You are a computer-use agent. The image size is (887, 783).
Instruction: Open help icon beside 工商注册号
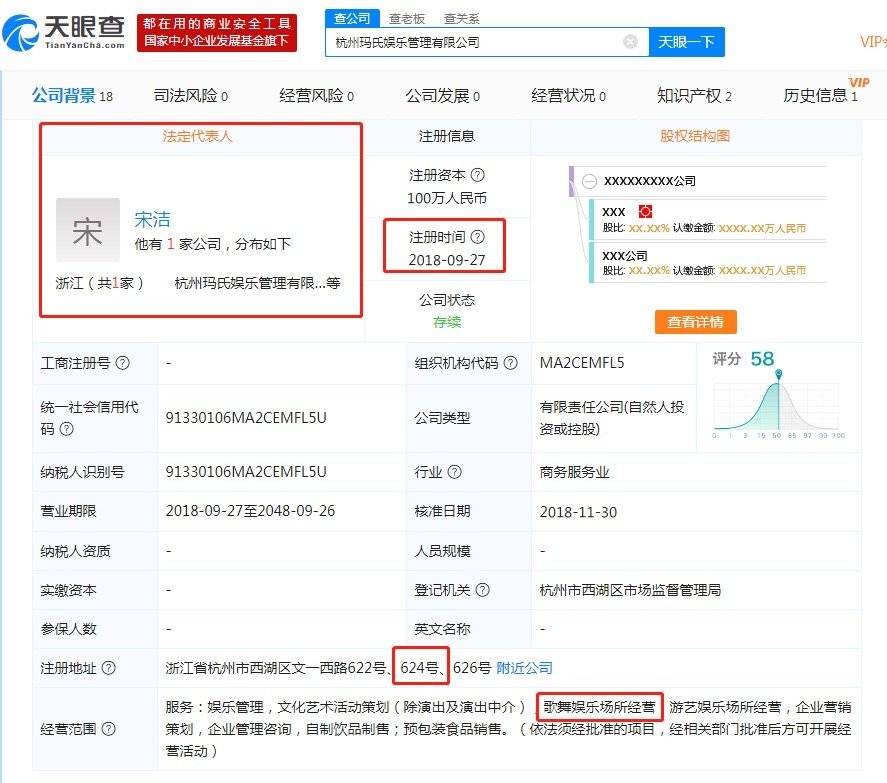123,363
